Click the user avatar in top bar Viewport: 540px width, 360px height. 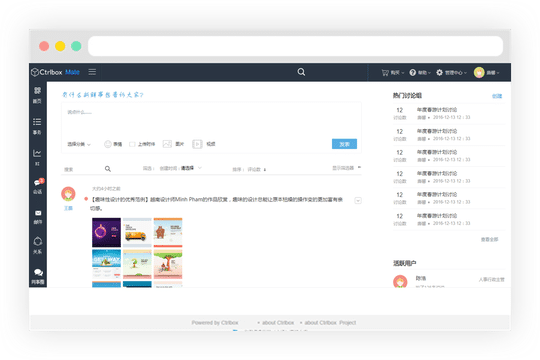click(x=479, y=72)
